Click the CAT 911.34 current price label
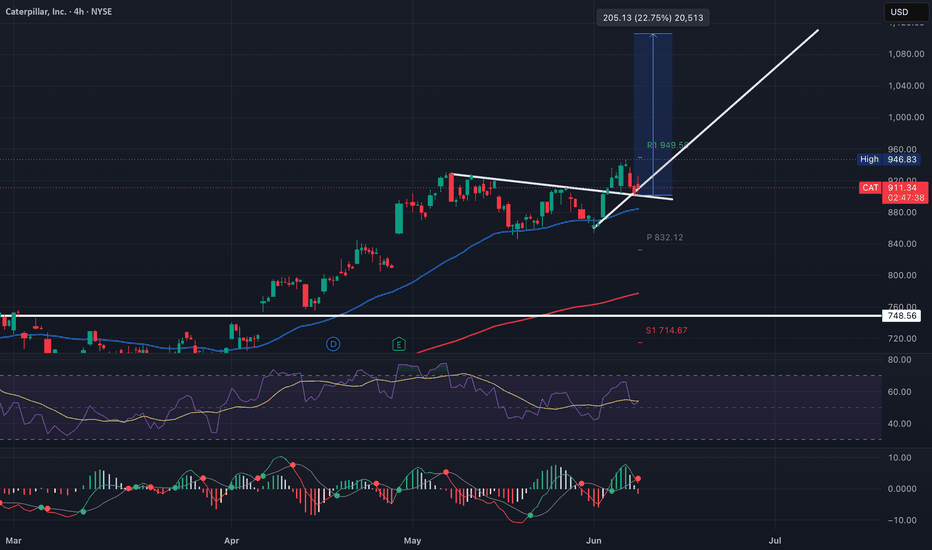 pyautogui.click(x=894, y=187)
